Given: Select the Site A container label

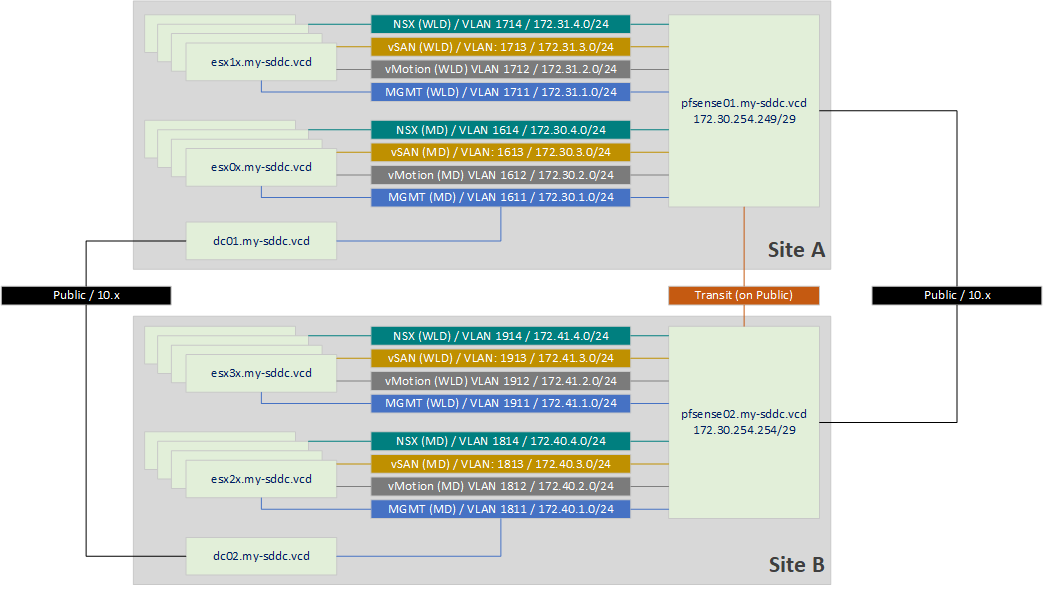Looking at the screenshot, I should (795, 250).
